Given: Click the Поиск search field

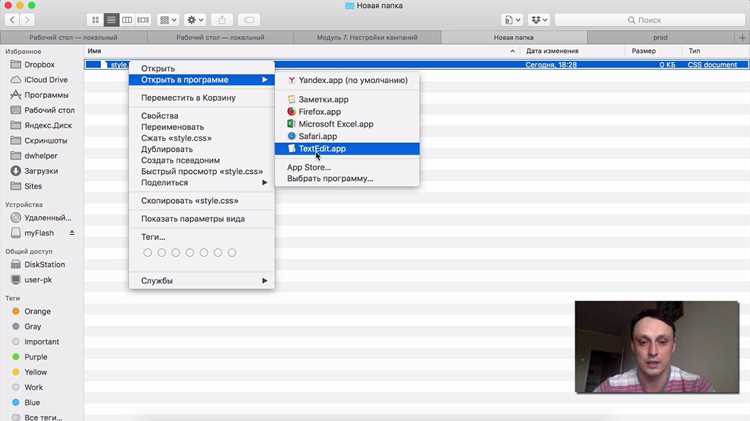Looking at the screenshot, I should point(650,20).
